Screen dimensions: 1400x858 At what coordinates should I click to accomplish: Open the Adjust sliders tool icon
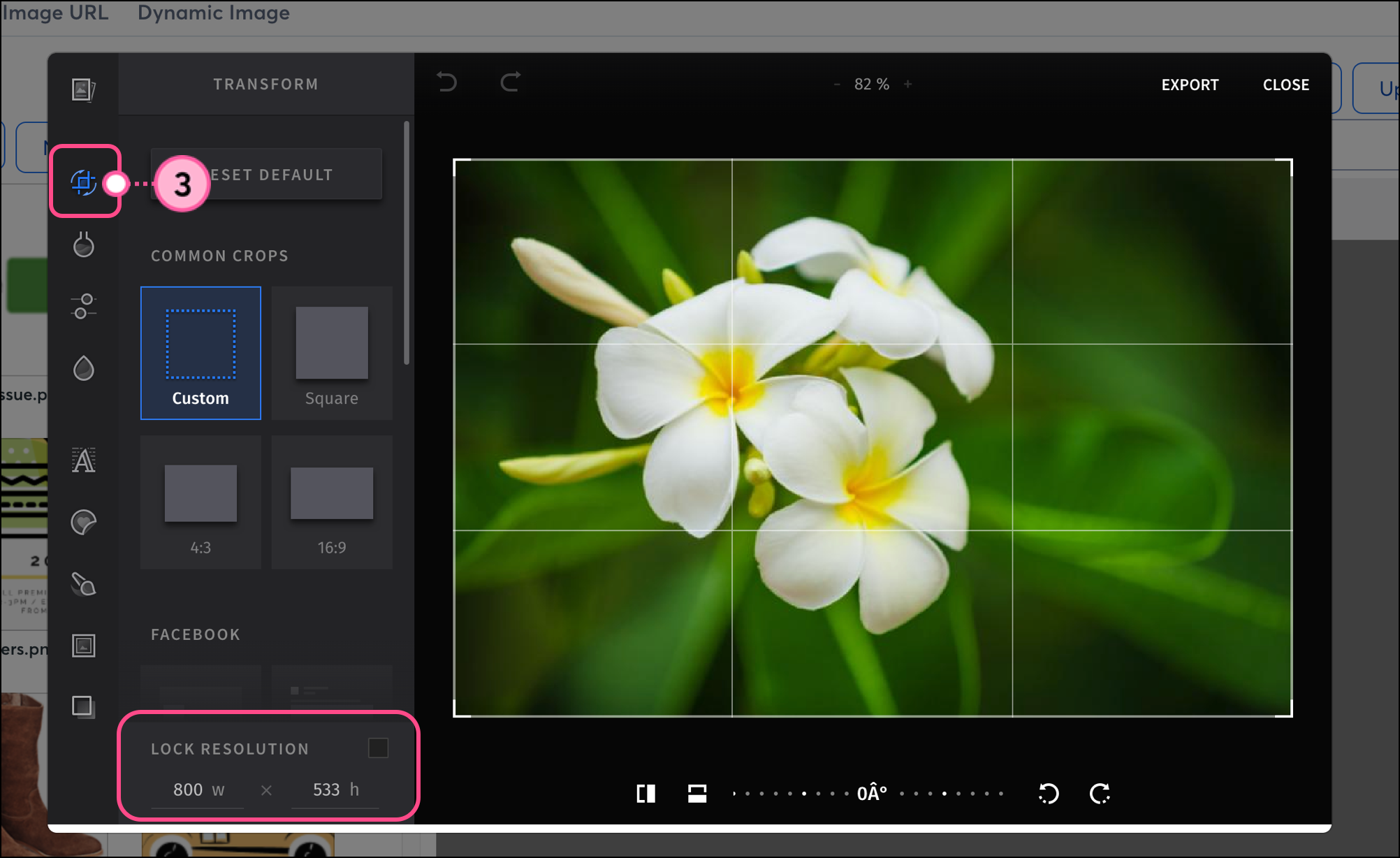point(84,306)
